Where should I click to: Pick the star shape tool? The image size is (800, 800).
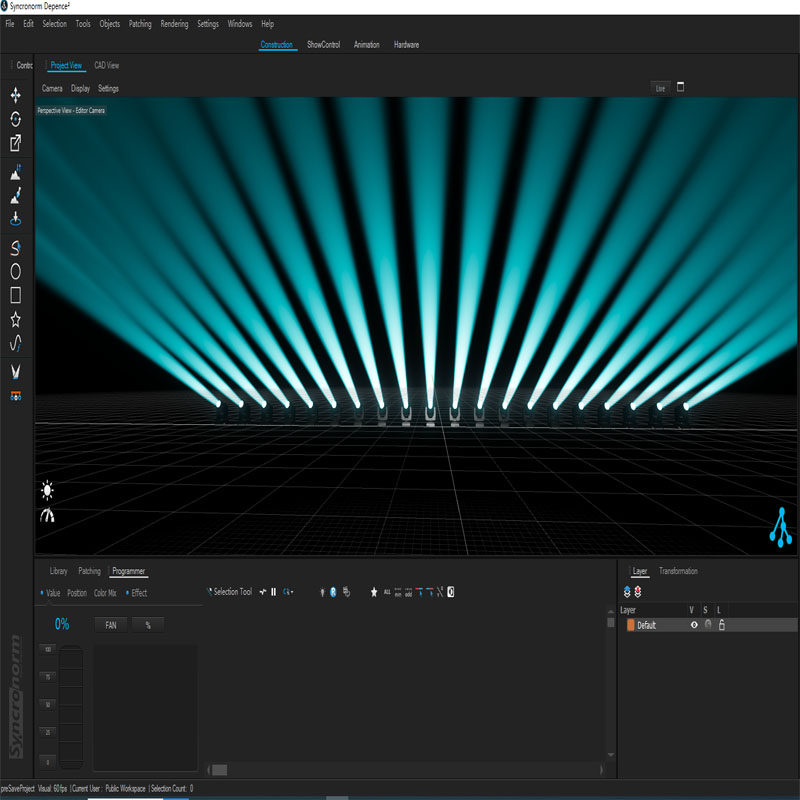16,320
